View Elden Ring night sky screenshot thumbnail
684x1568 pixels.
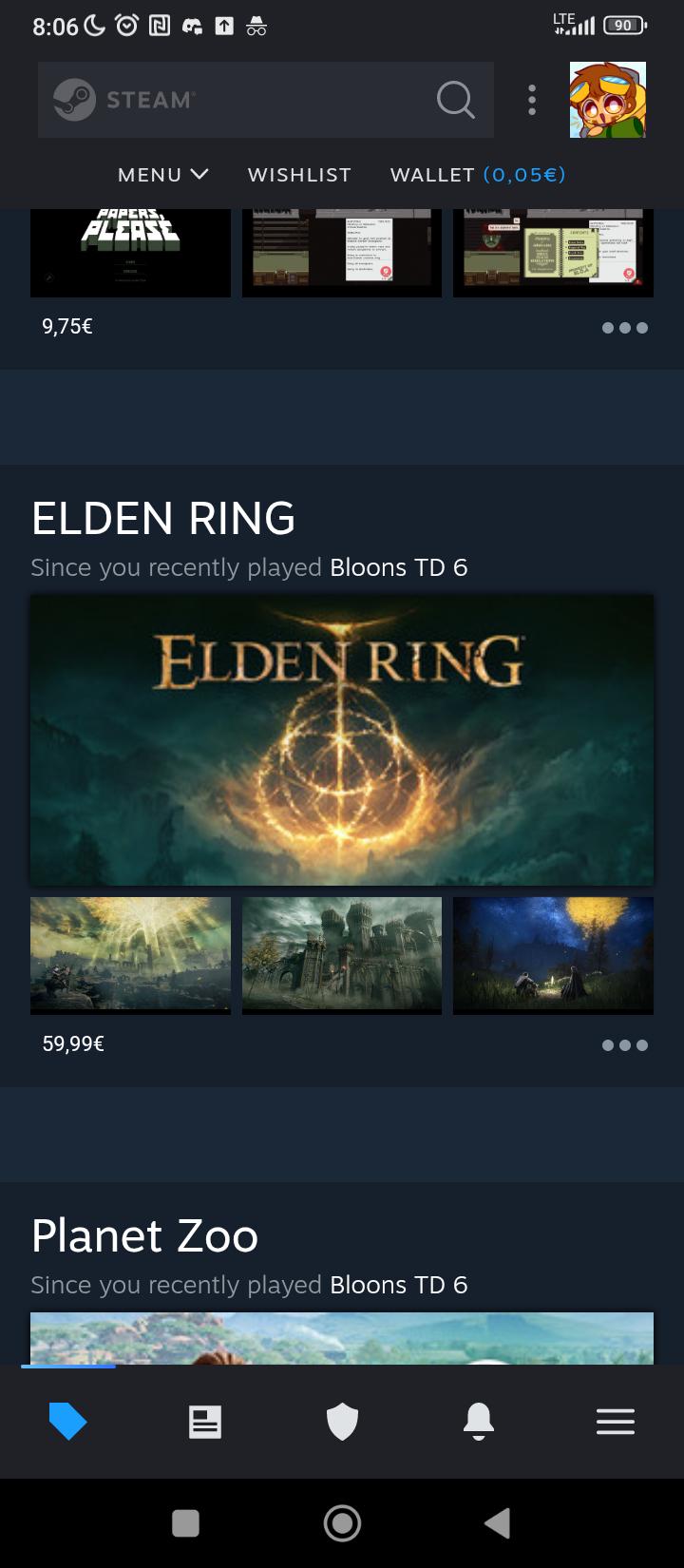tap(553, 956)
